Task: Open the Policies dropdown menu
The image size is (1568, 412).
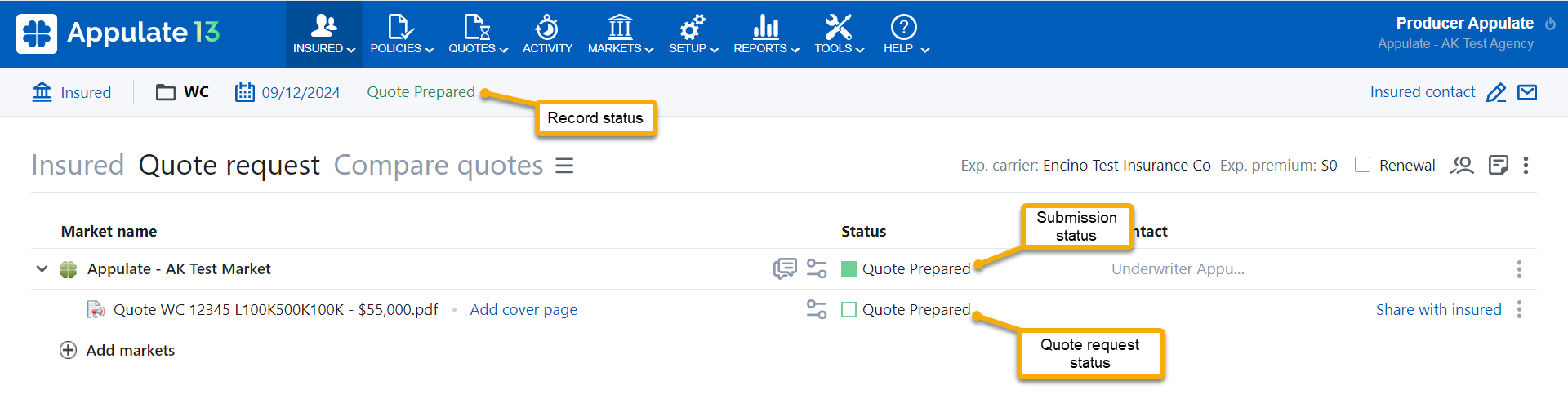Action: pos(401,34)
